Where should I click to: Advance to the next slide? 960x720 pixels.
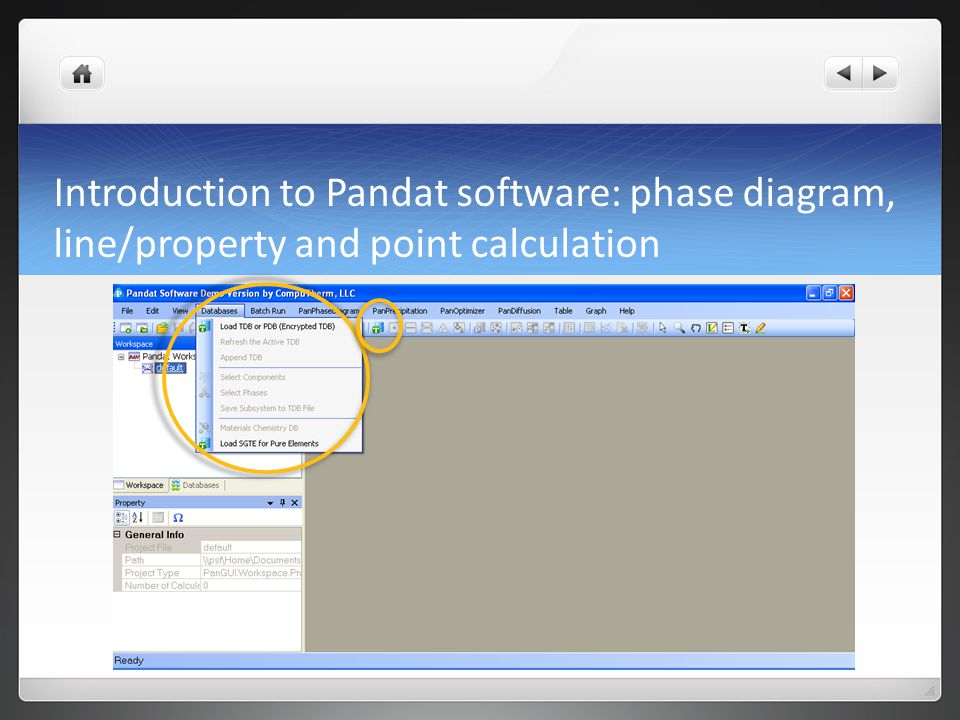click(880, 73)
